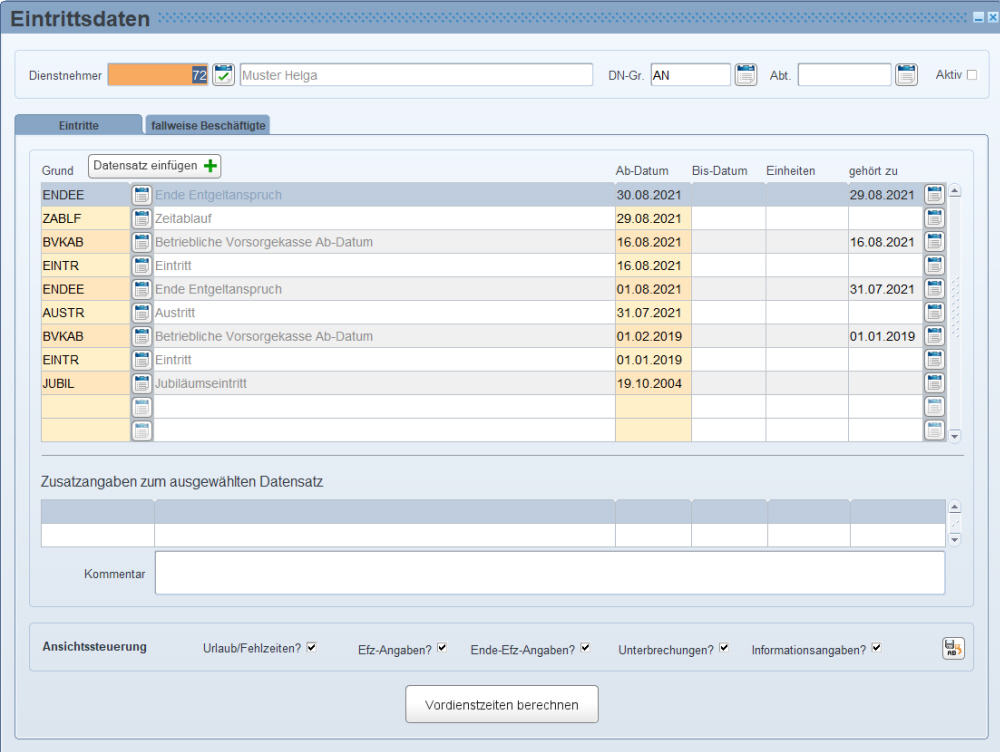Open Grund lookup icon for ENDEE 01.08.2021 row
The image size is (1000, 752).
[x=142, y=289]
